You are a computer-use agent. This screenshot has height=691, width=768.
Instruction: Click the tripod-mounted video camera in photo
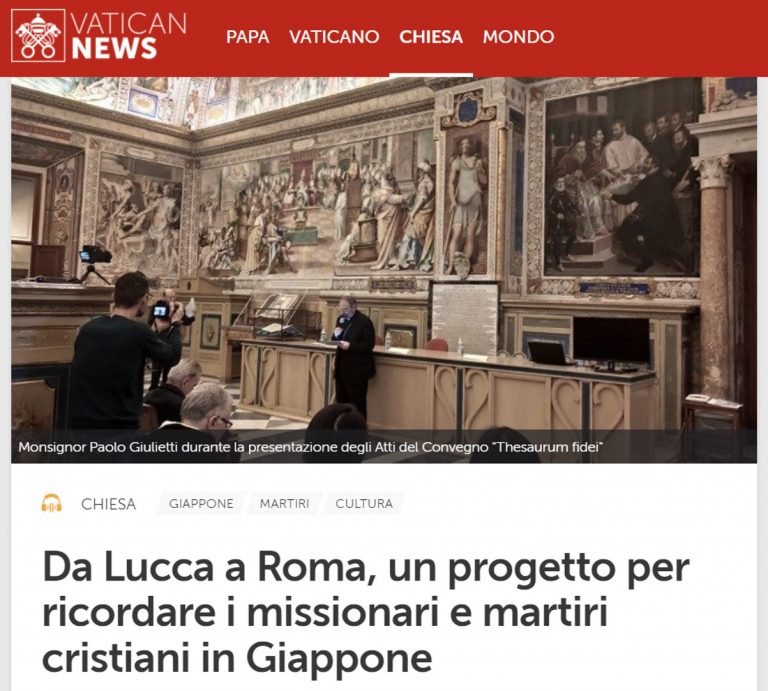(96, 263)
